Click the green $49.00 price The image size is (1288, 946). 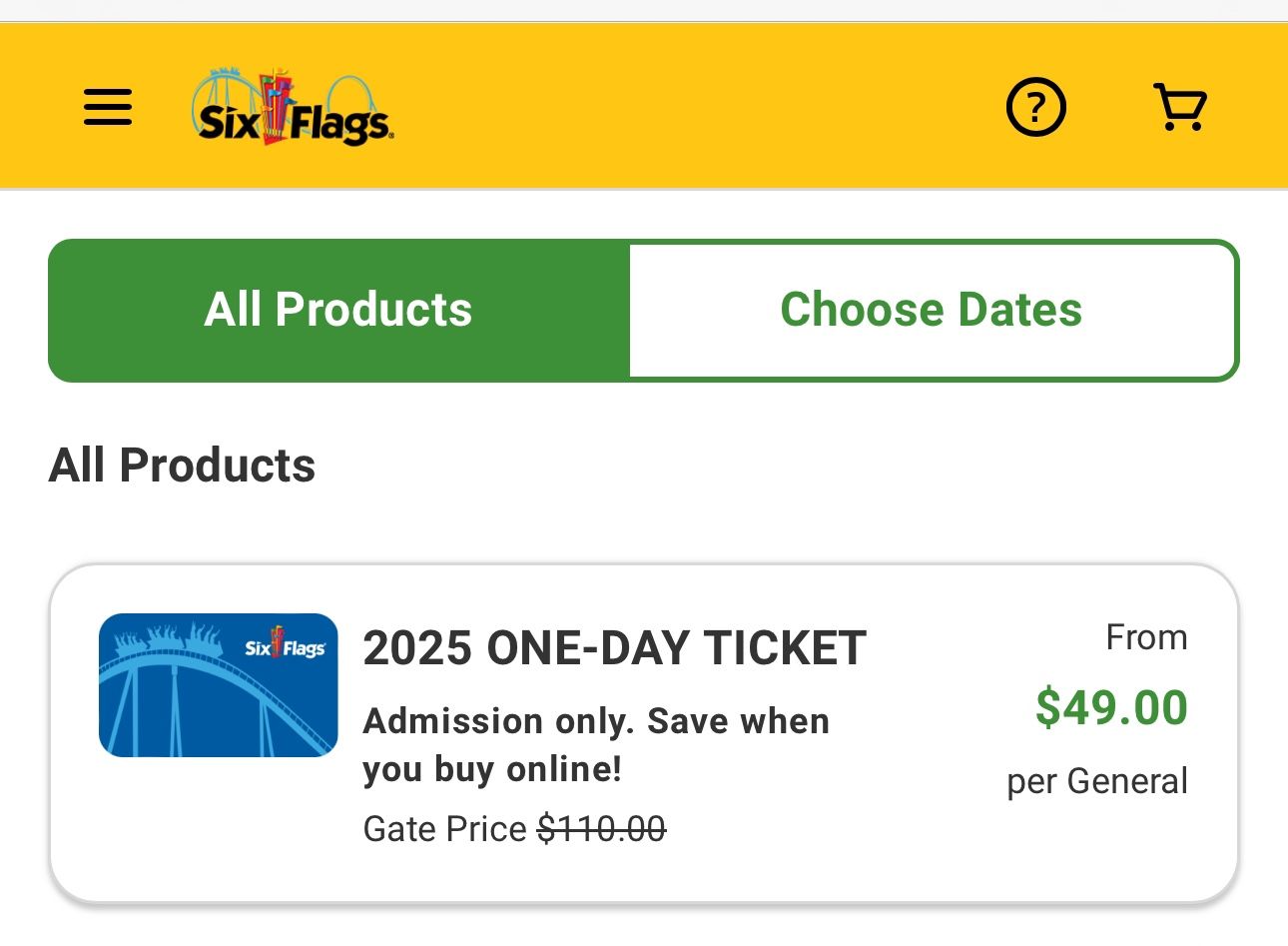tap(1111, 707)
